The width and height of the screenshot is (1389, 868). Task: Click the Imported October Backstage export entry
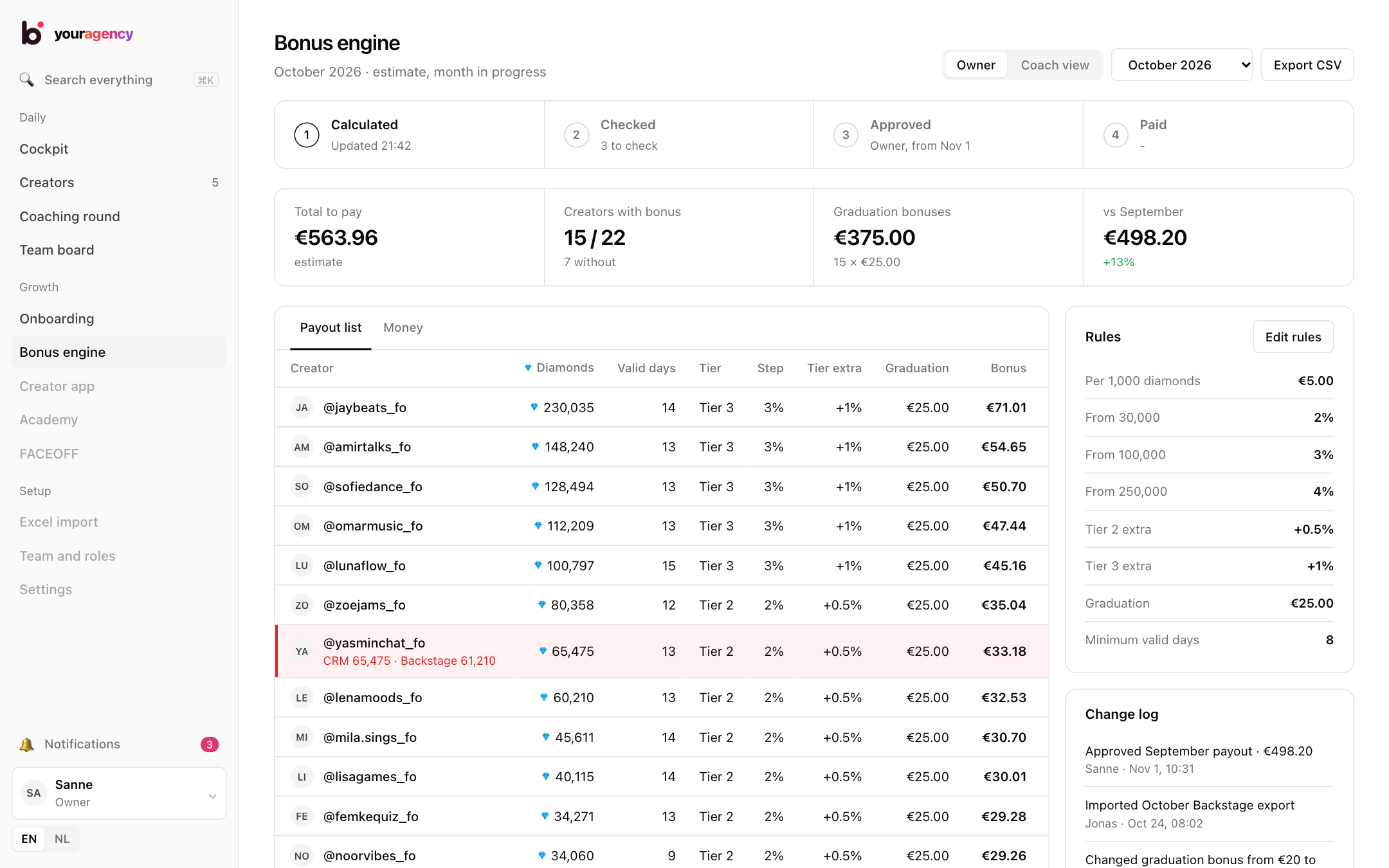coord(1210,814)
